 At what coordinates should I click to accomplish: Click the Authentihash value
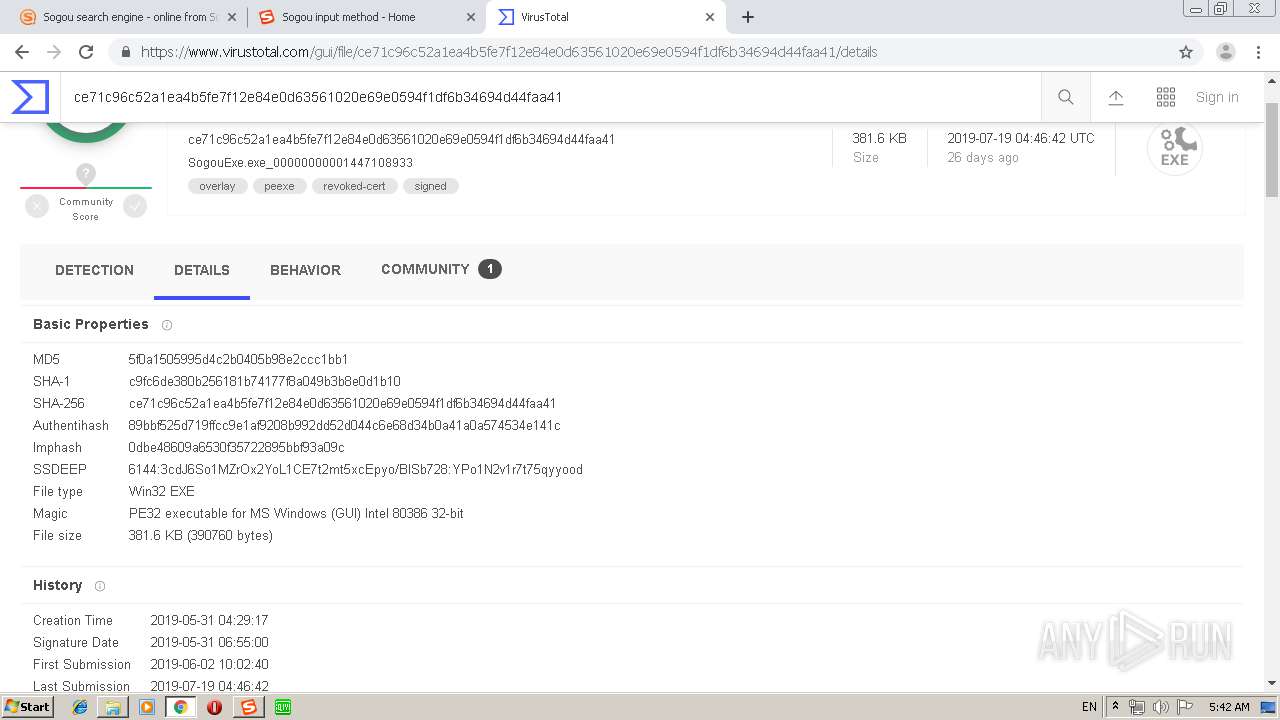point(344,425)
